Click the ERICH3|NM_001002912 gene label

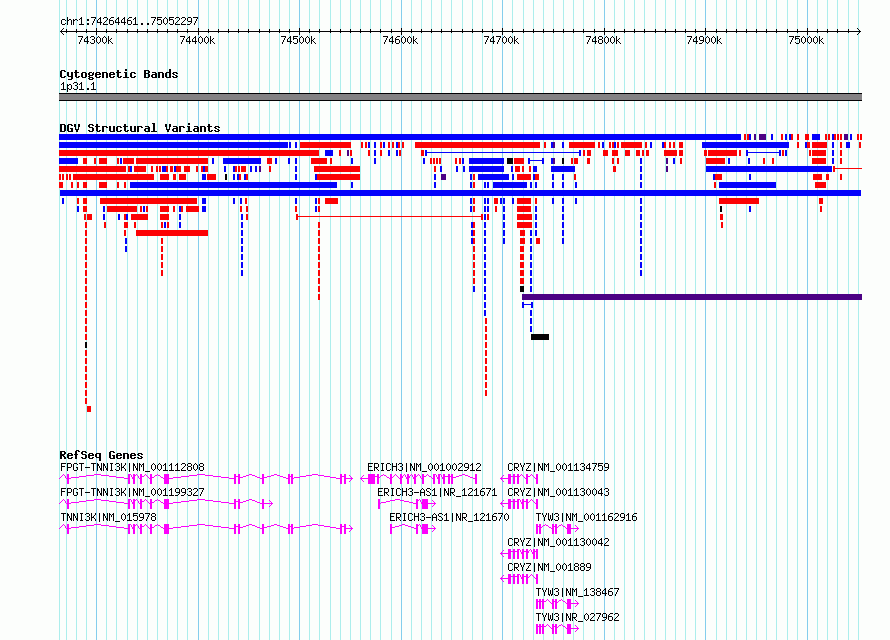click(424, 467)
